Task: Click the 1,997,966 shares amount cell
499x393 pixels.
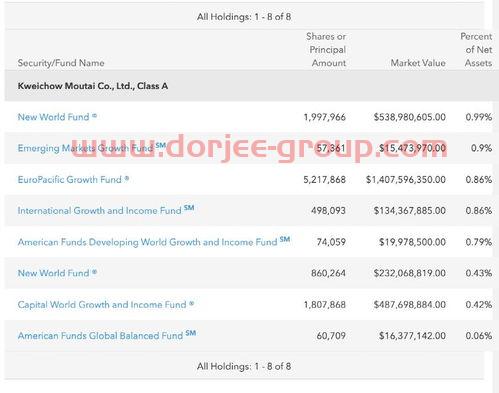Action: click(x=324, y=117)
